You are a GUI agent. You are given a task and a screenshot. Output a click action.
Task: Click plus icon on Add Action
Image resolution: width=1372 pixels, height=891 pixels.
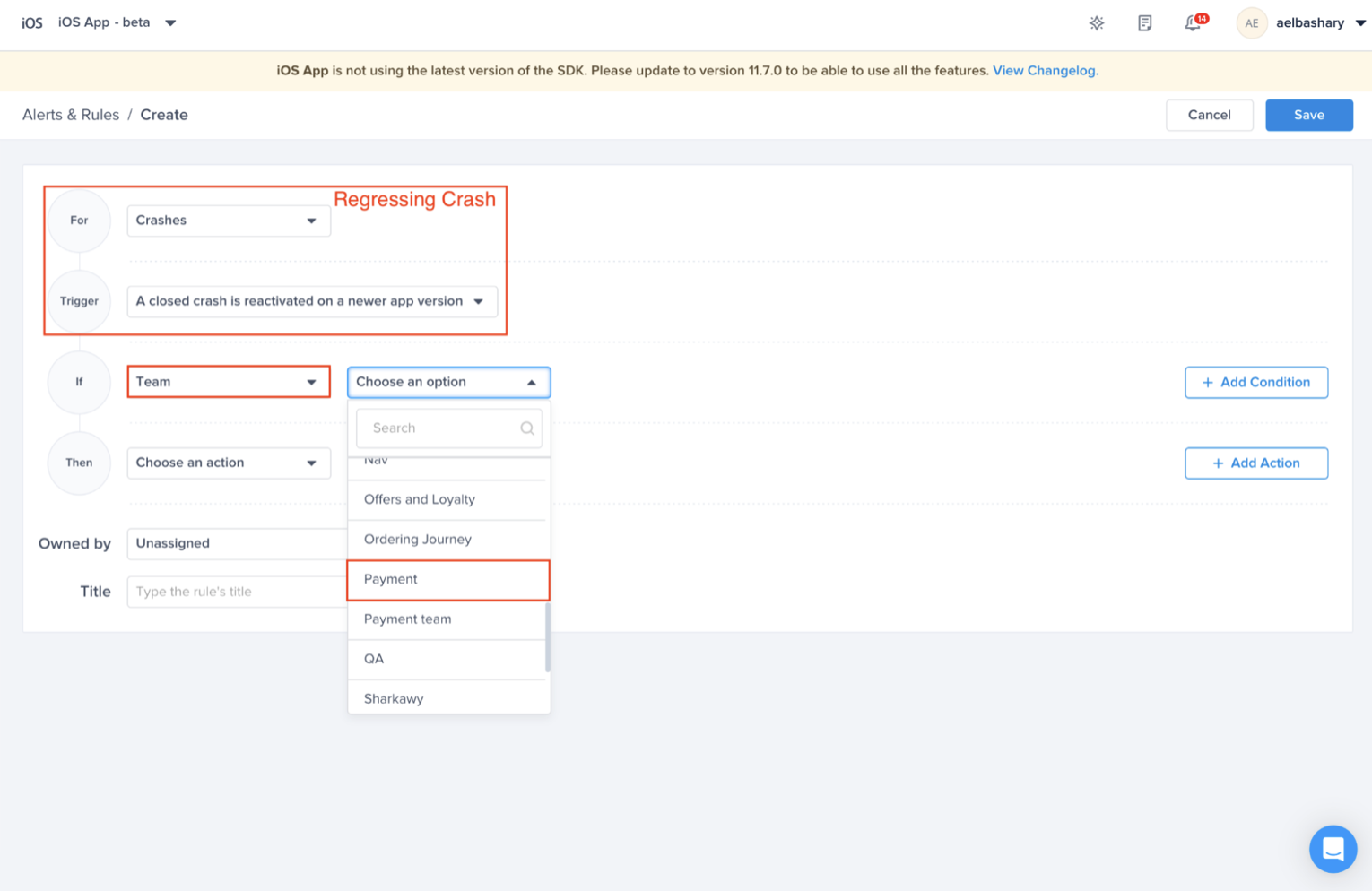point(1218,463)
